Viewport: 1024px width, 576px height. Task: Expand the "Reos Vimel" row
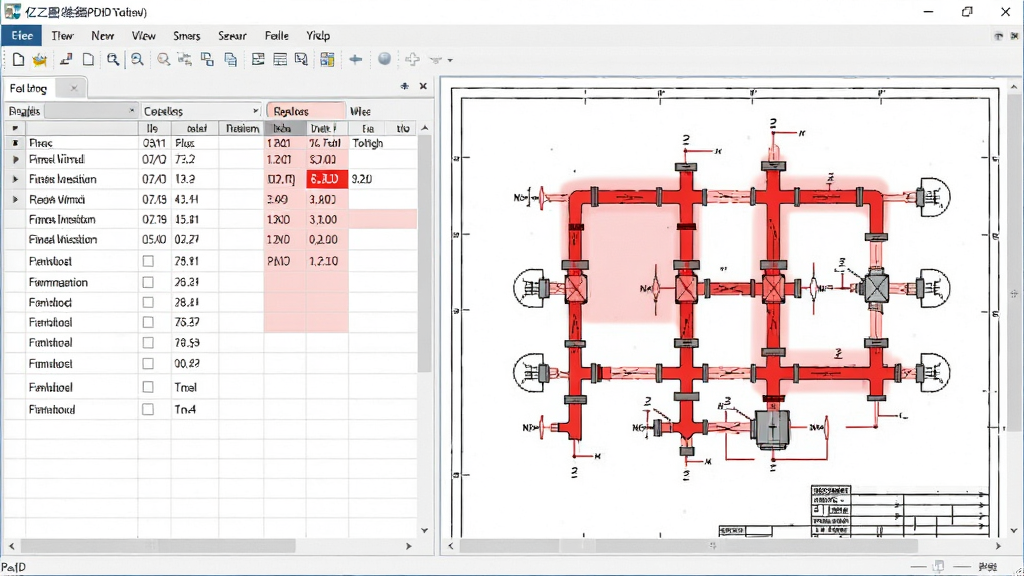[x=16, y=199]
